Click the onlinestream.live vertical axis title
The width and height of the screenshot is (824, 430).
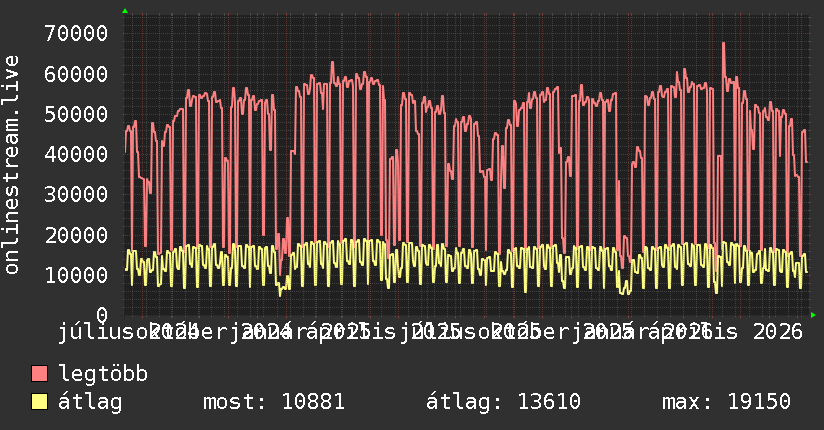click(x=11, y=165)
